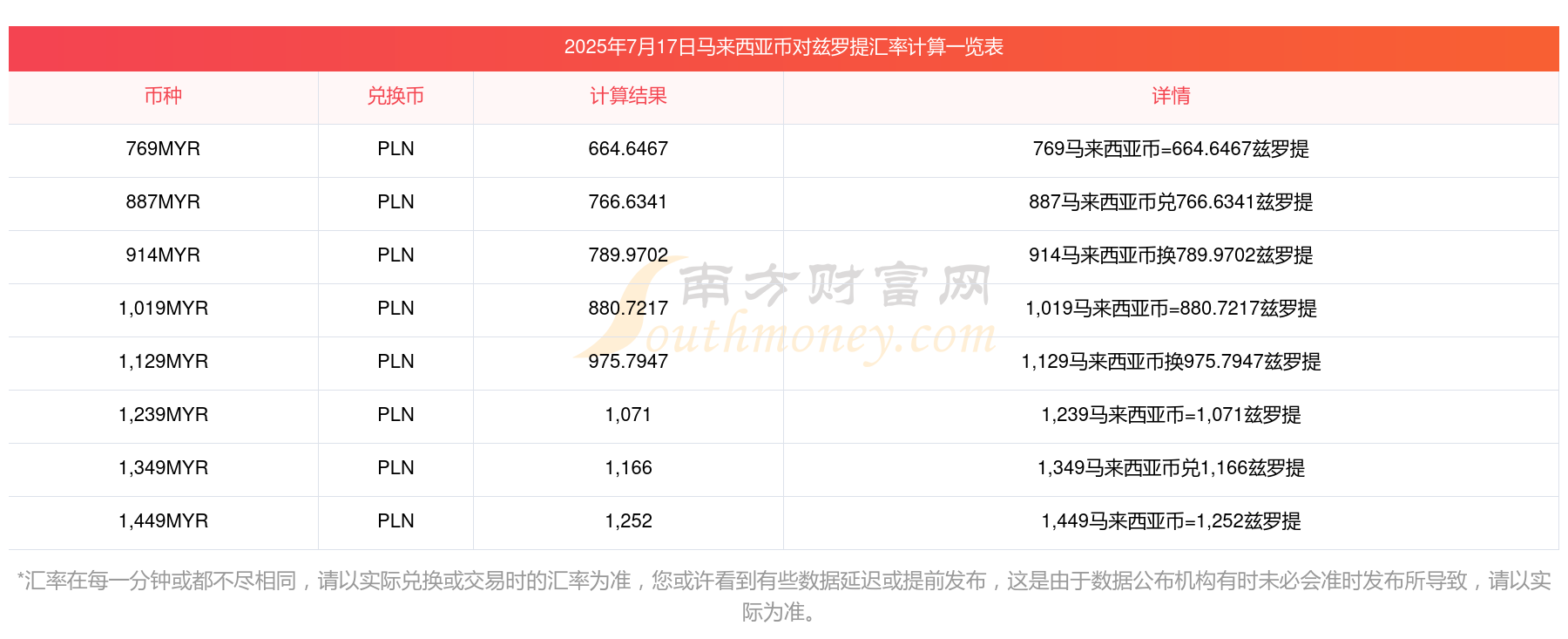Click PLN in the 1,349MYR row
The height and width of the screenshot is (639, 1568).
[395, 468]
